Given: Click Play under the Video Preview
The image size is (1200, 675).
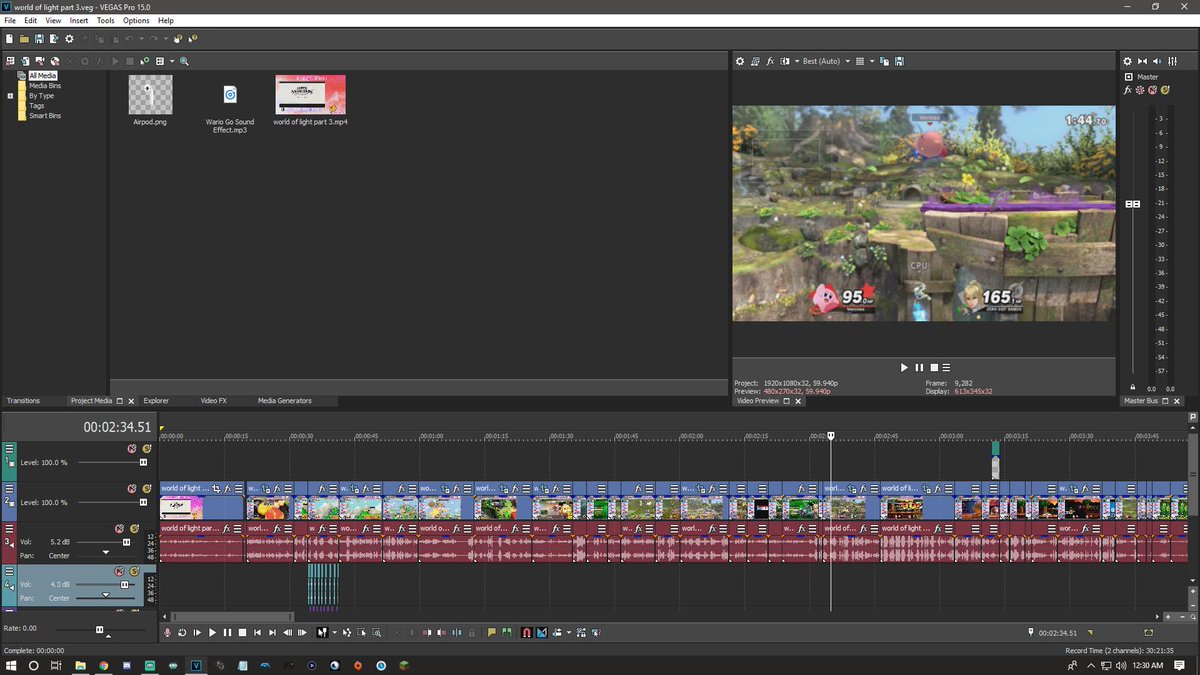Looking at the screenshot, I should (905, 368).
